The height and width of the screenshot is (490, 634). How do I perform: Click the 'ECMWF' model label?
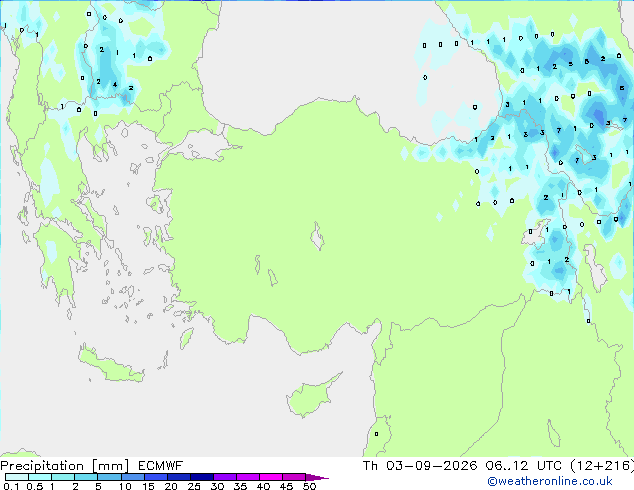coord(160,466)
